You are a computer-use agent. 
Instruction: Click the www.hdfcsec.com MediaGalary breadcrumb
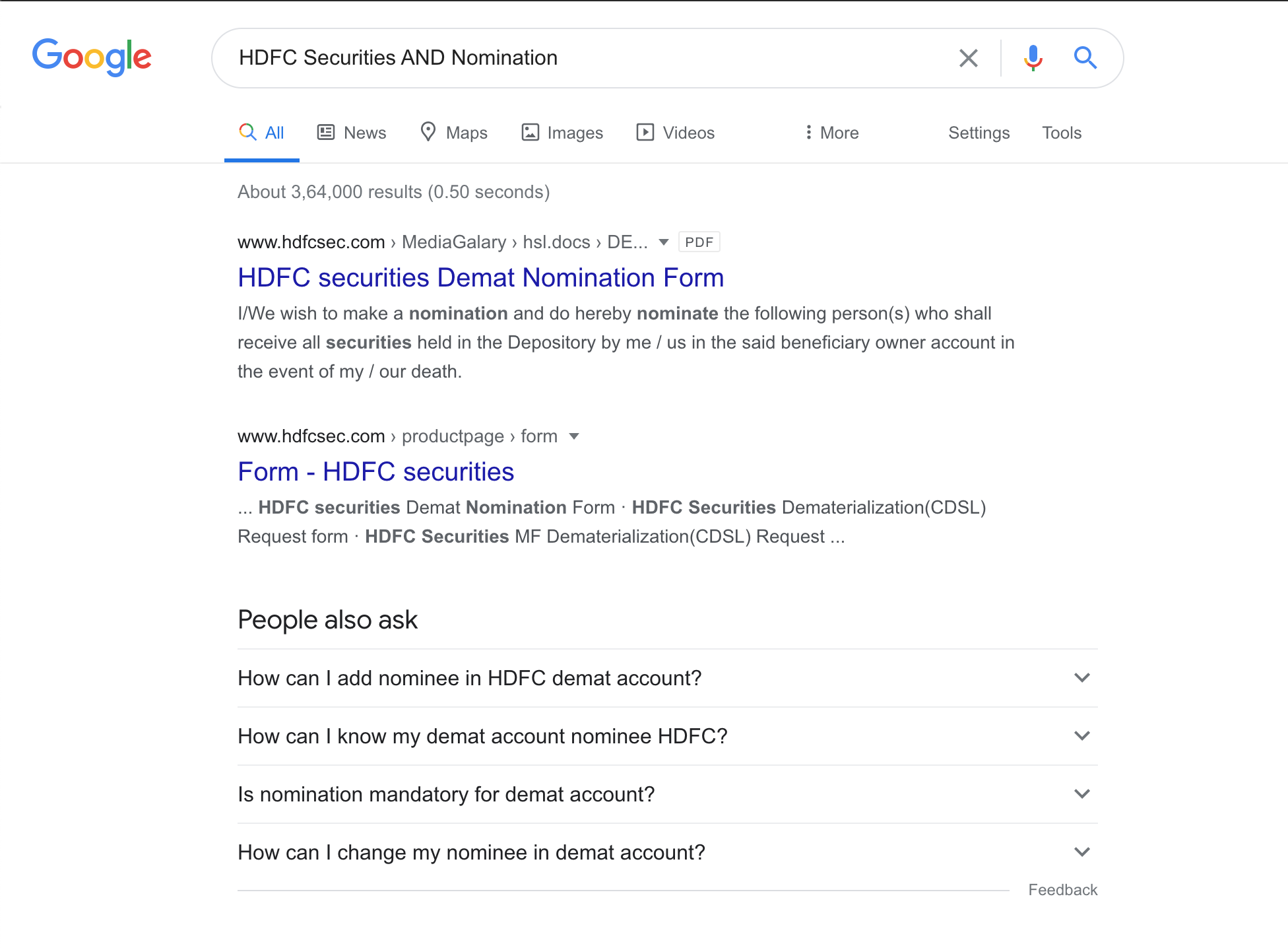443,242
